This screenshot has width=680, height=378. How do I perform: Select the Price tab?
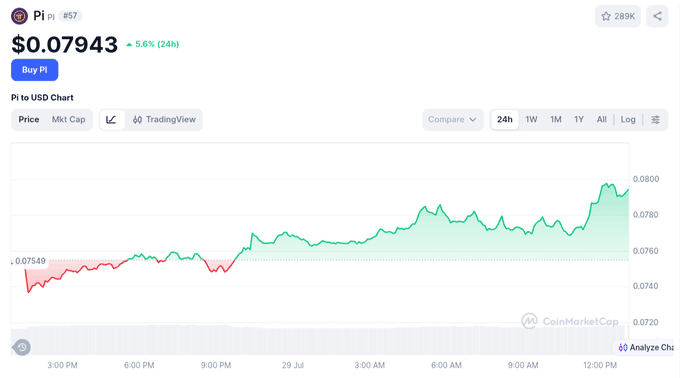click(29, 120)
